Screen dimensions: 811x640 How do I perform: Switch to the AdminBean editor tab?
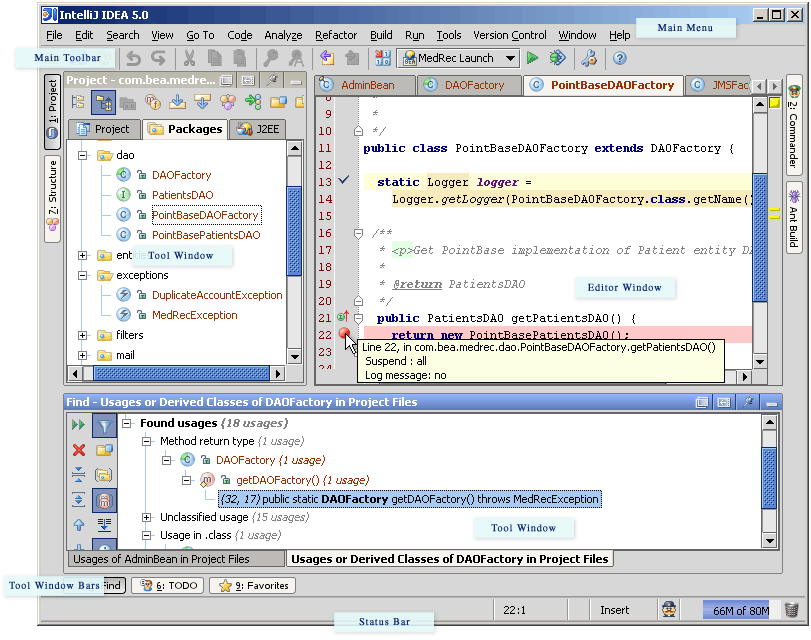pyautogui.click(x=366, y=85)
